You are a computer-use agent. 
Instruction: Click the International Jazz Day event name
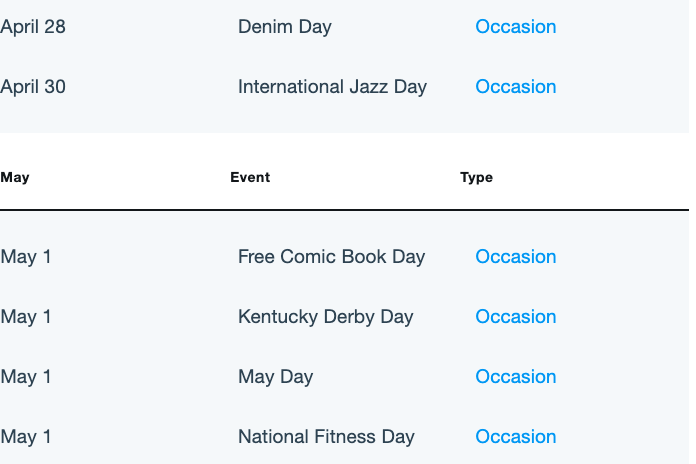pyautogui.click(x=332, y=87)
